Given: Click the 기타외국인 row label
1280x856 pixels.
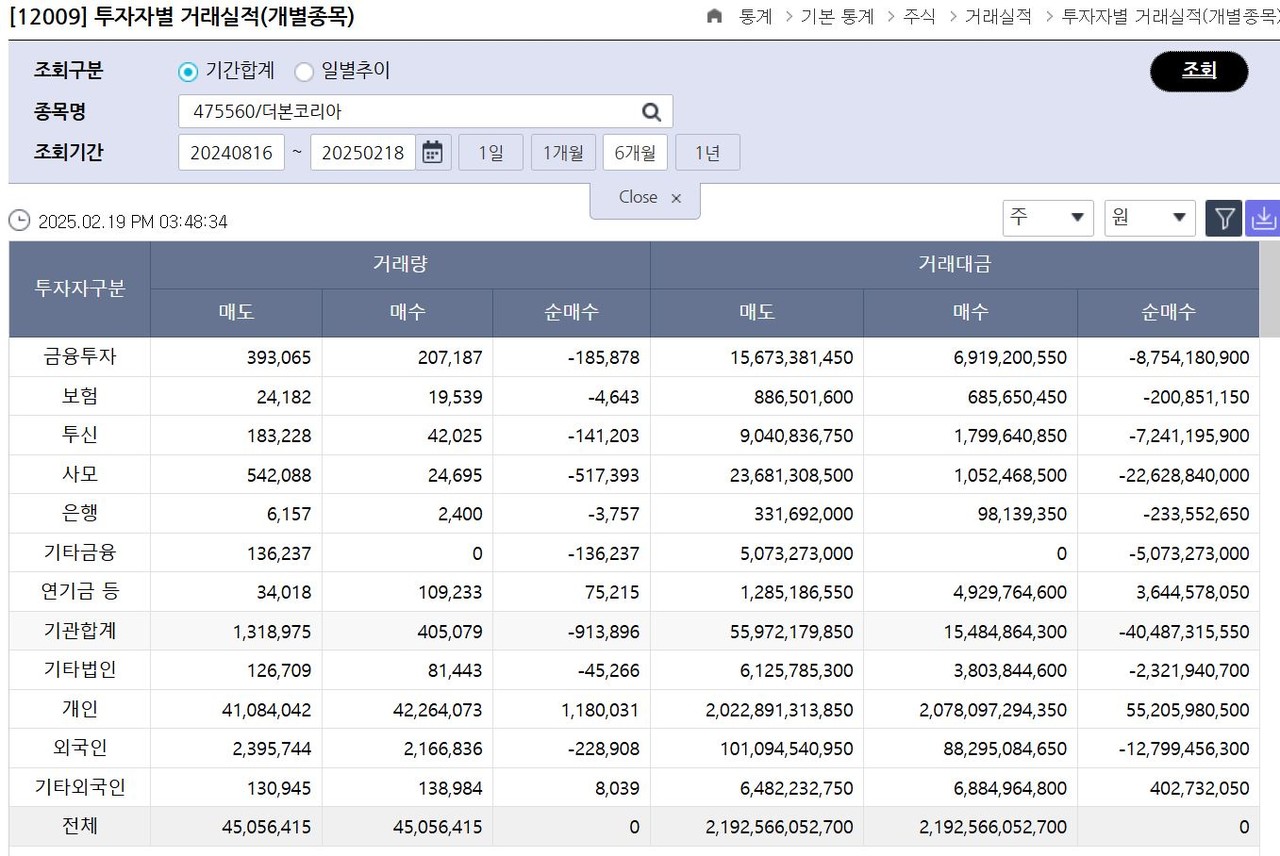Looking at the screenshot, I should coord(80,787).
